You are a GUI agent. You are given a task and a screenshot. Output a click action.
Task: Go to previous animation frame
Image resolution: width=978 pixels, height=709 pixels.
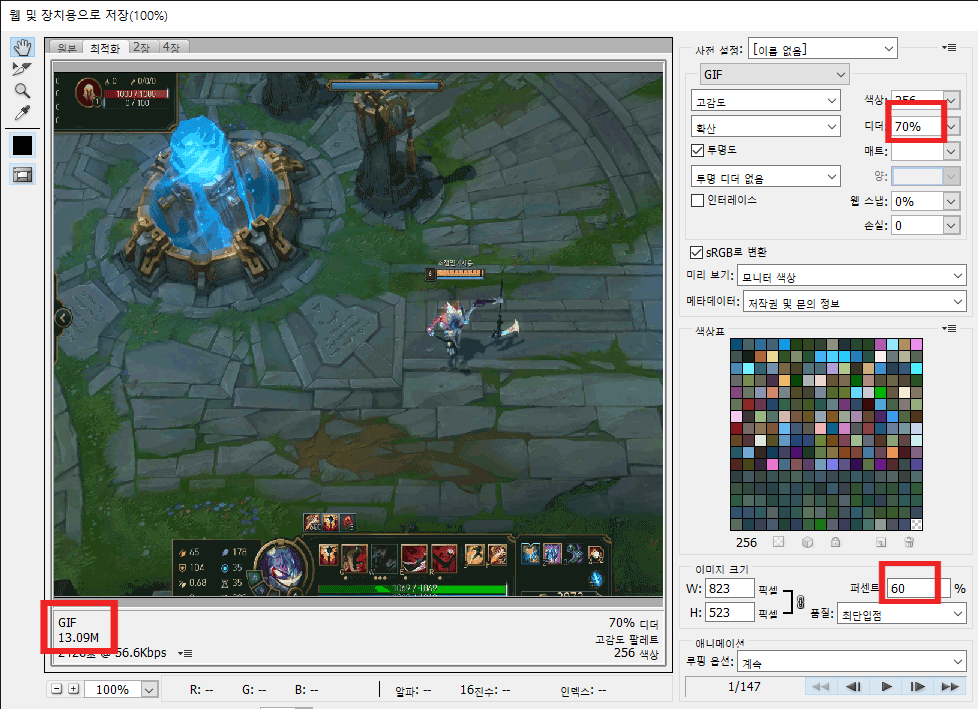[853, 687]
